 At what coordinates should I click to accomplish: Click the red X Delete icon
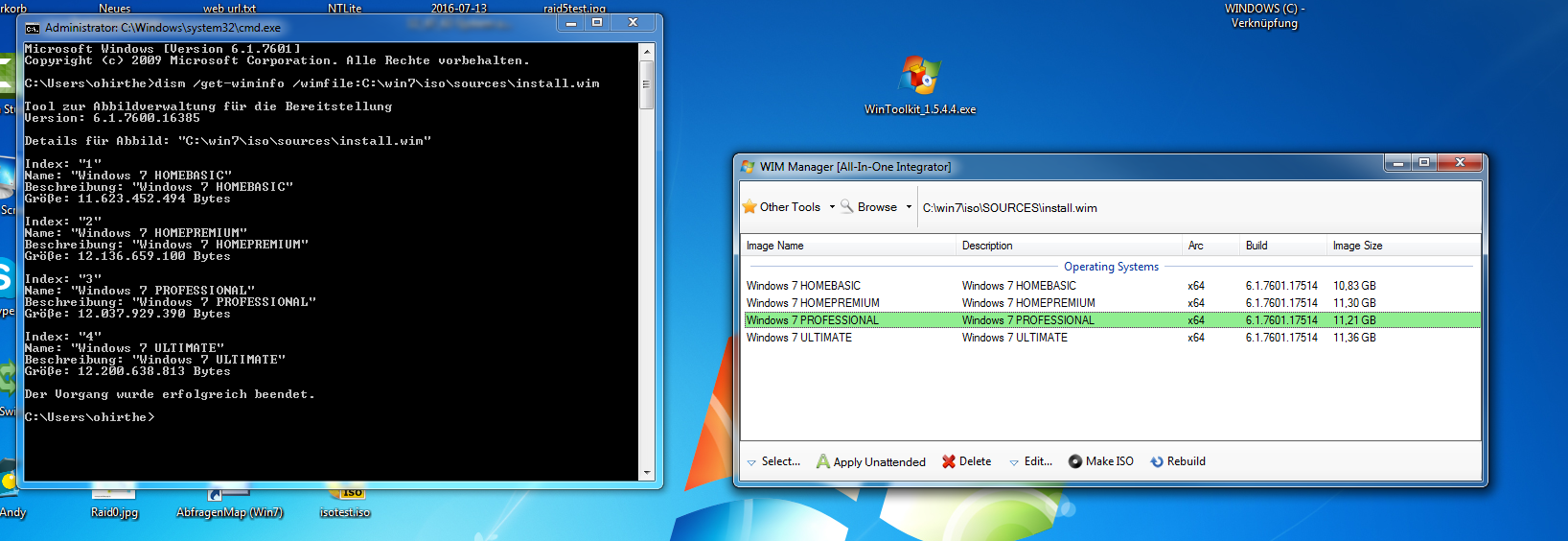pos(949,461)
